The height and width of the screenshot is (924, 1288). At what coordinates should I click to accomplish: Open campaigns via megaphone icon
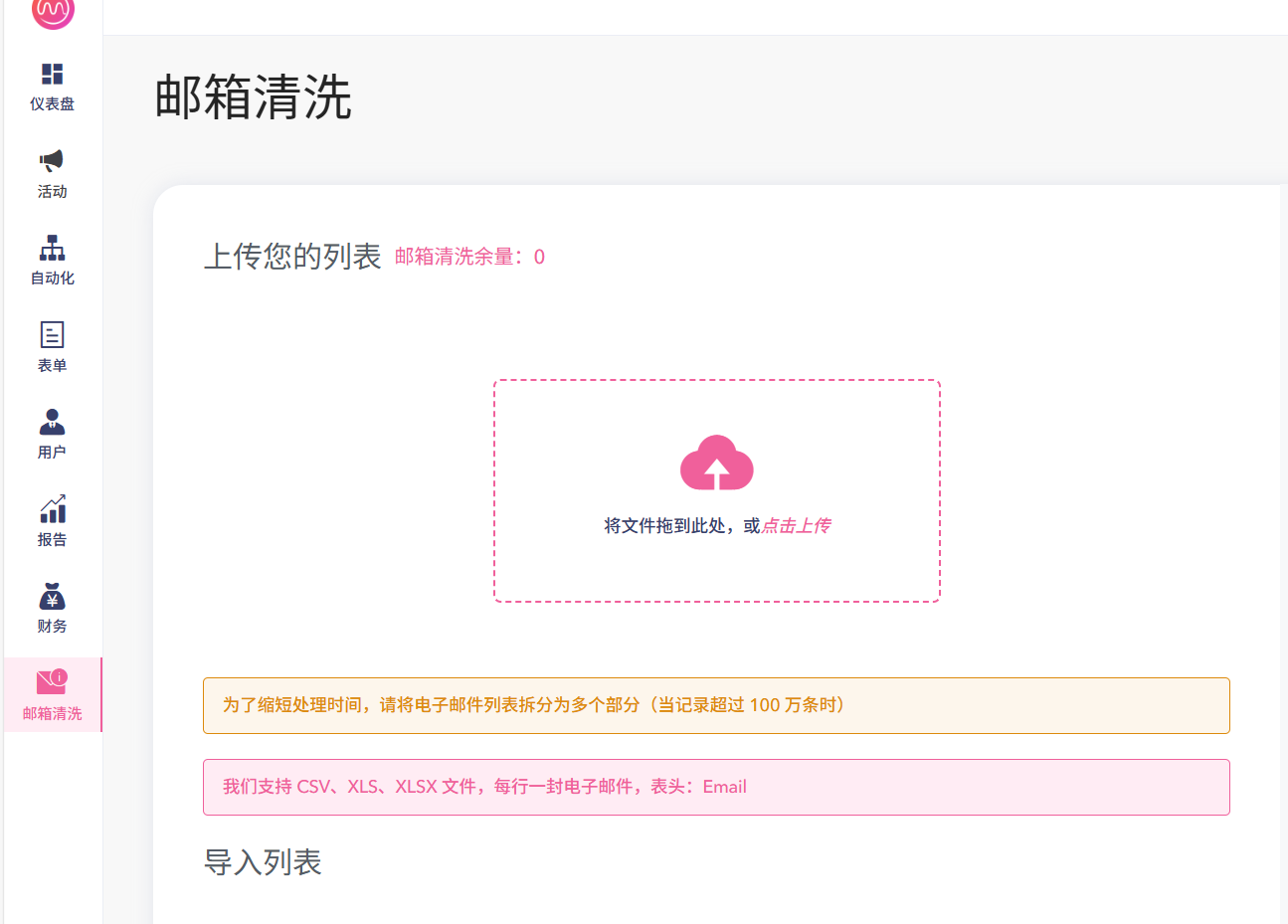click(x=52, y=160)
